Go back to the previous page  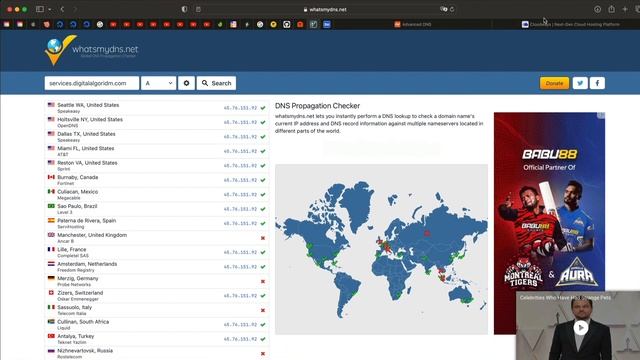62,9
